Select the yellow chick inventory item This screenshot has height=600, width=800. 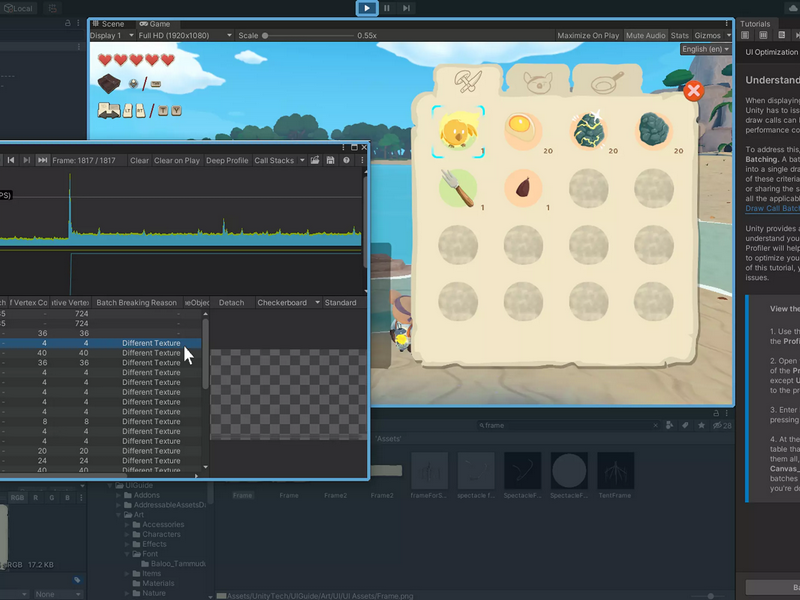[458, 132]
